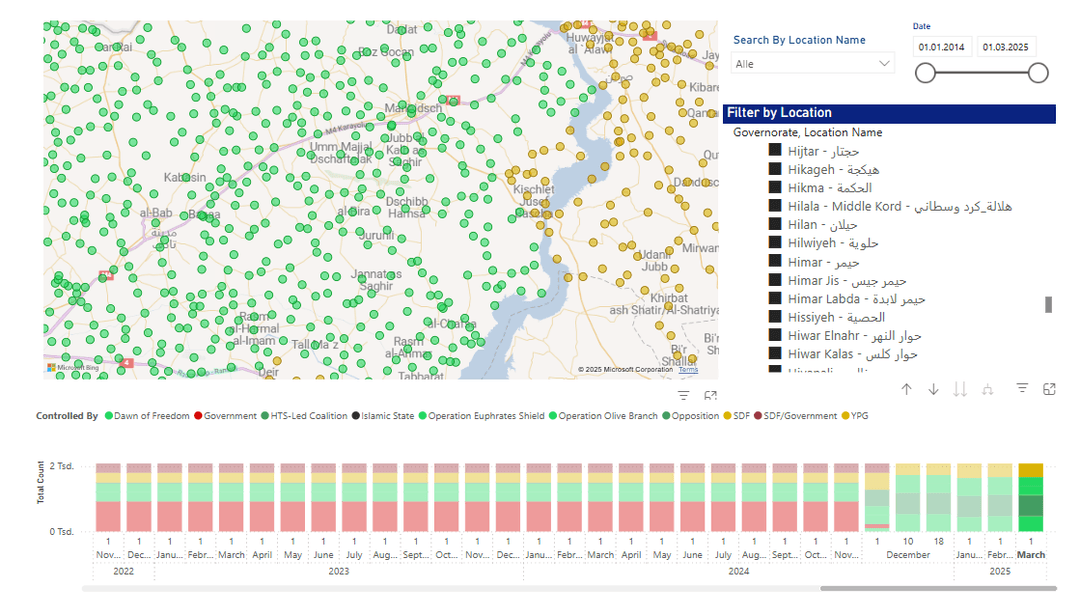Click the right handle of date slider
Screen dimensions: 1080x593
pos(1038,73)
